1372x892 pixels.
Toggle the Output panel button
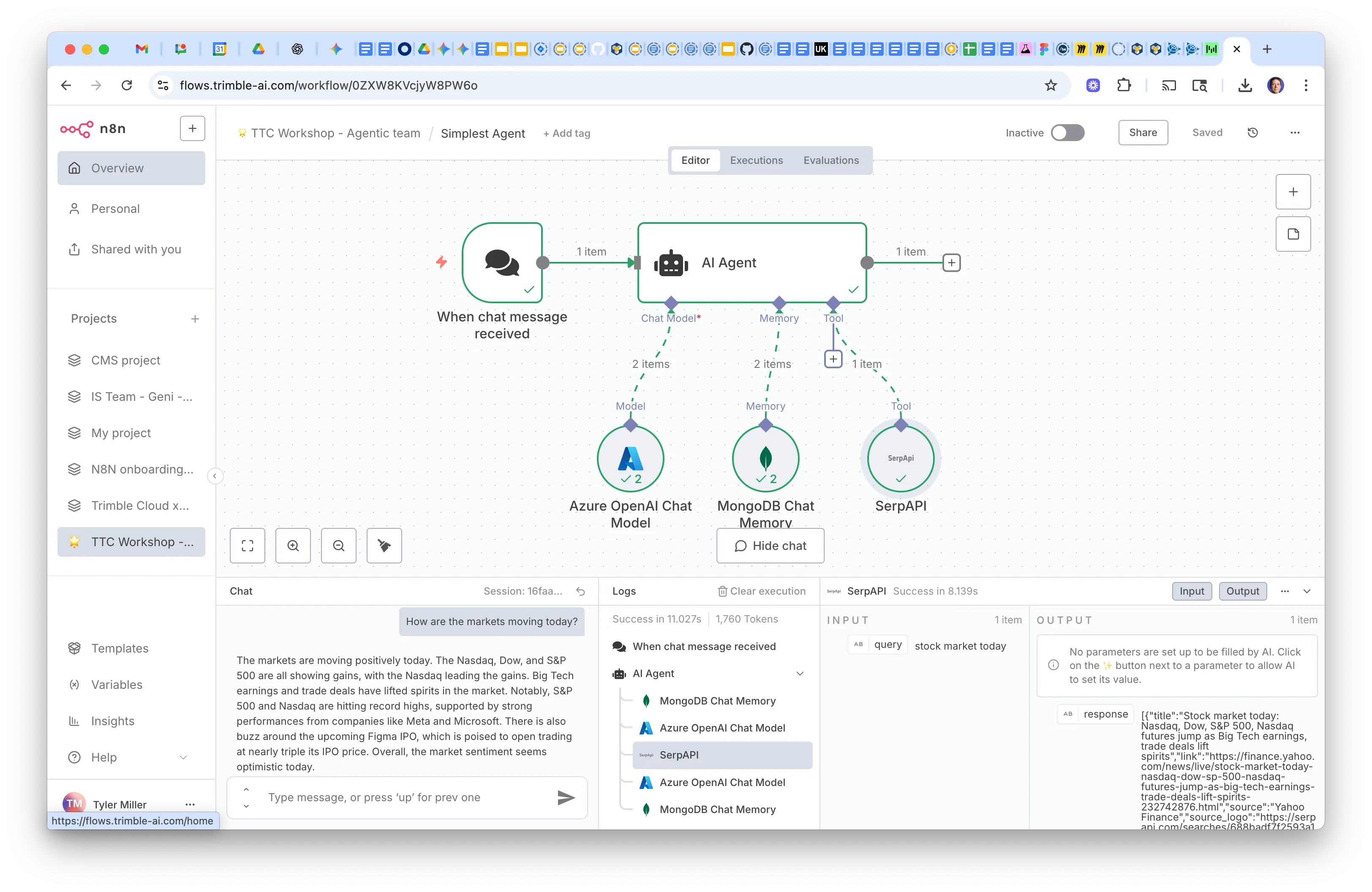[1242, 591]
